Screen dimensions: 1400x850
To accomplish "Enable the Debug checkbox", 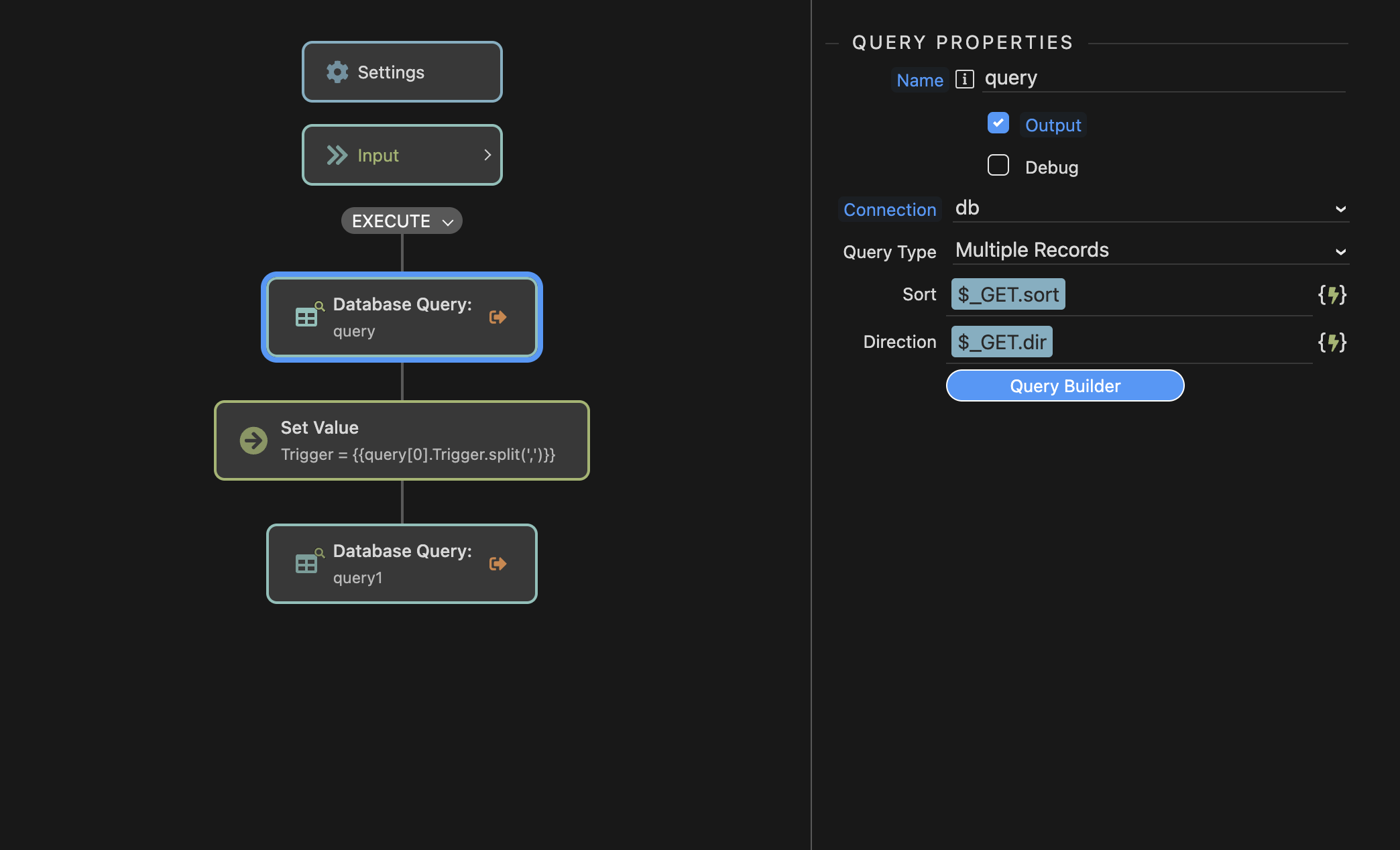I will click(998, 165).
